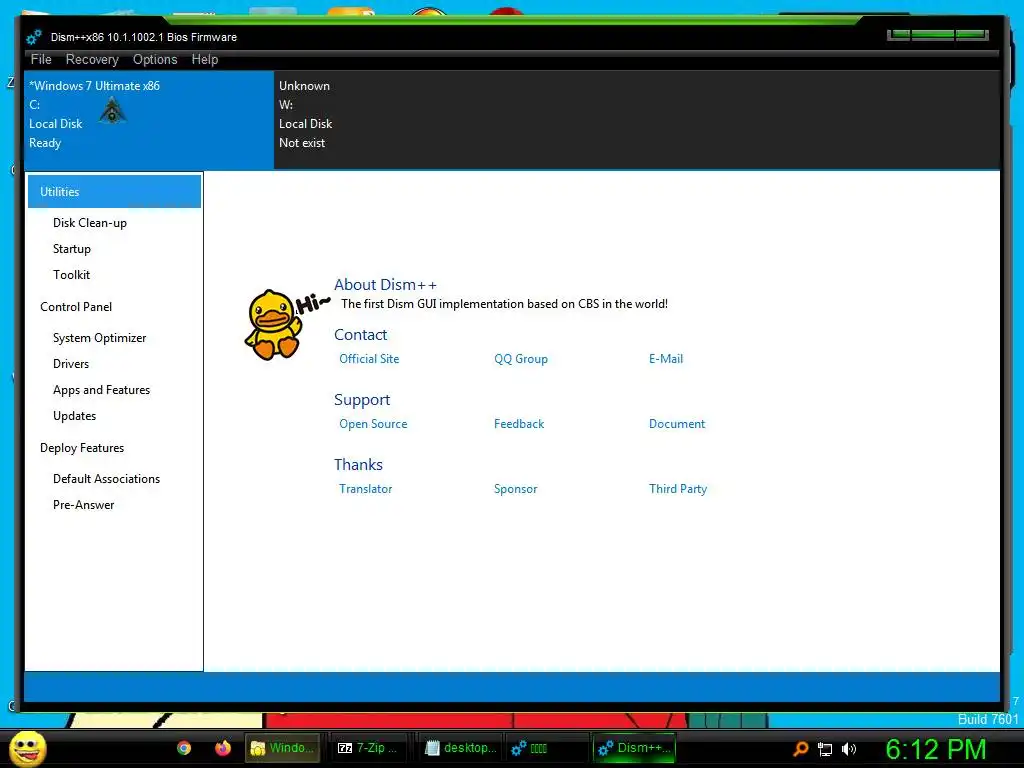Open the QQ Group link
The image size is (1024, 768).
pos(520,359)
